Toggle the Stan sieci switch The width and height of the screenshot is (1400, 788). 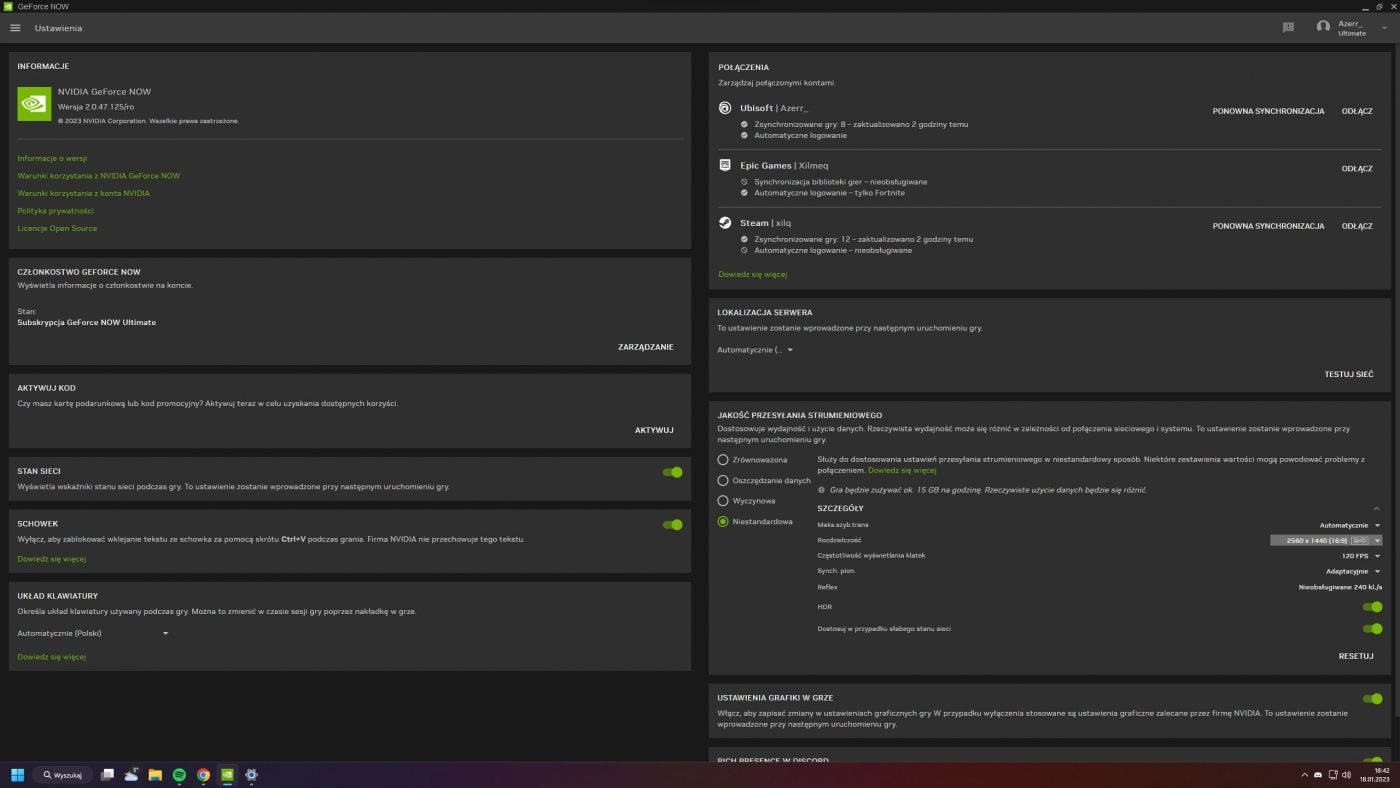pos(672,472)
